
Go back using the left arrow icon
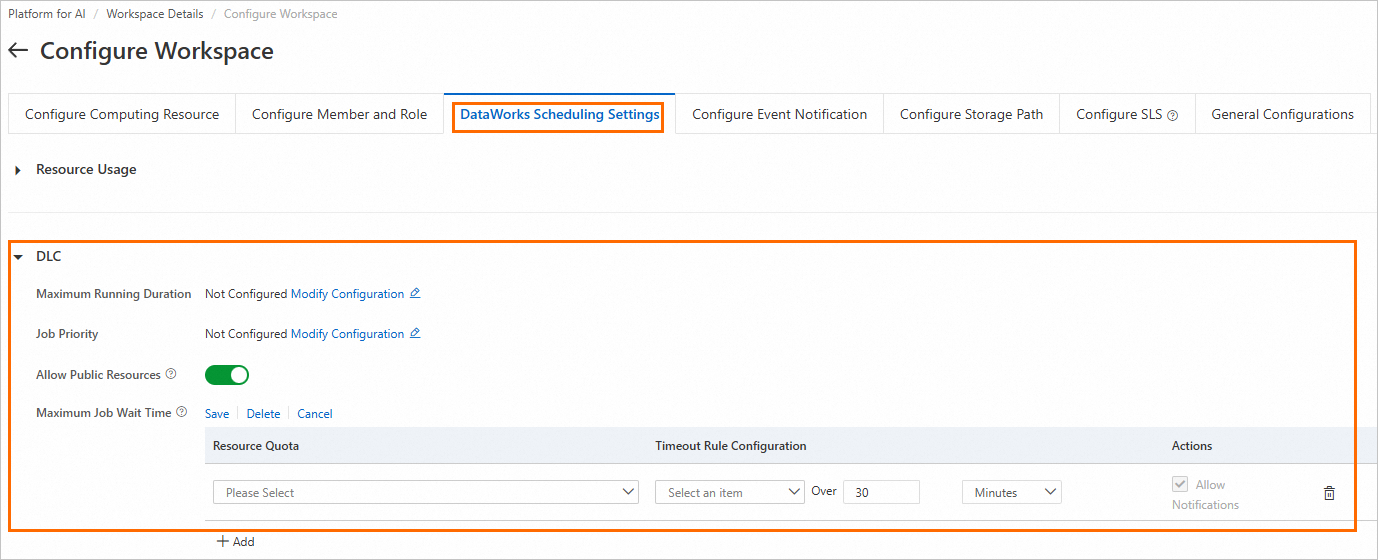[18, 50]
